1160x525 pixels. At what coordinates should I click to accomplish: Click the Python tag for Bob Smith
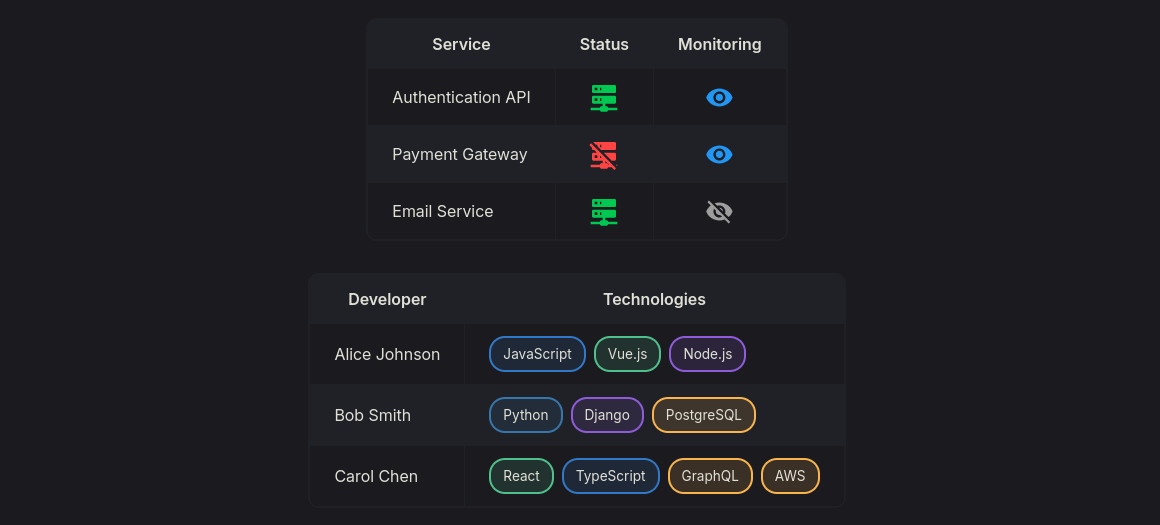point(525,415)
